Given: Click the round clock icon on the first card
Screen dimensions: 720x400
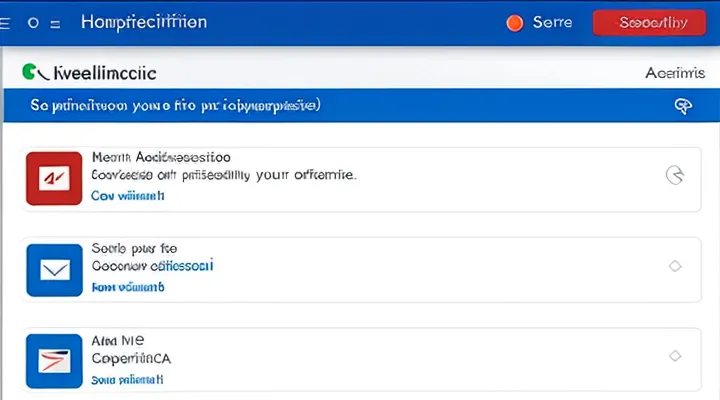Looking at the screenshot, I should click(675, 175).
